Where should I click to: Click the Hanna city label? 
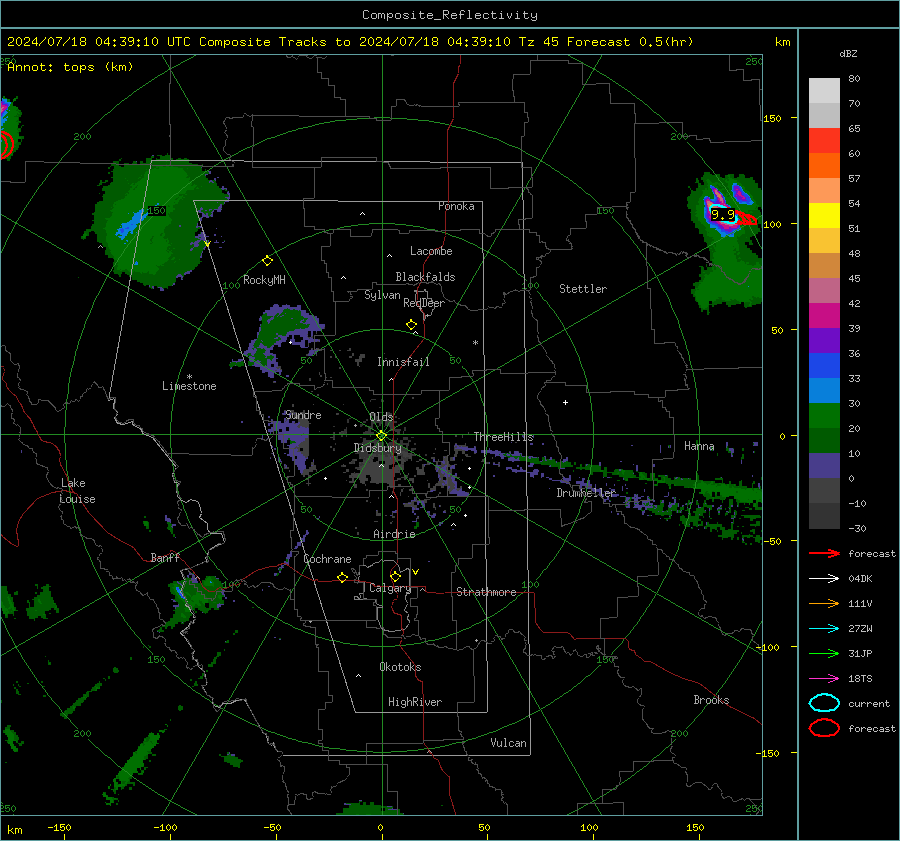pyautogui.click(x=699, y=446)
